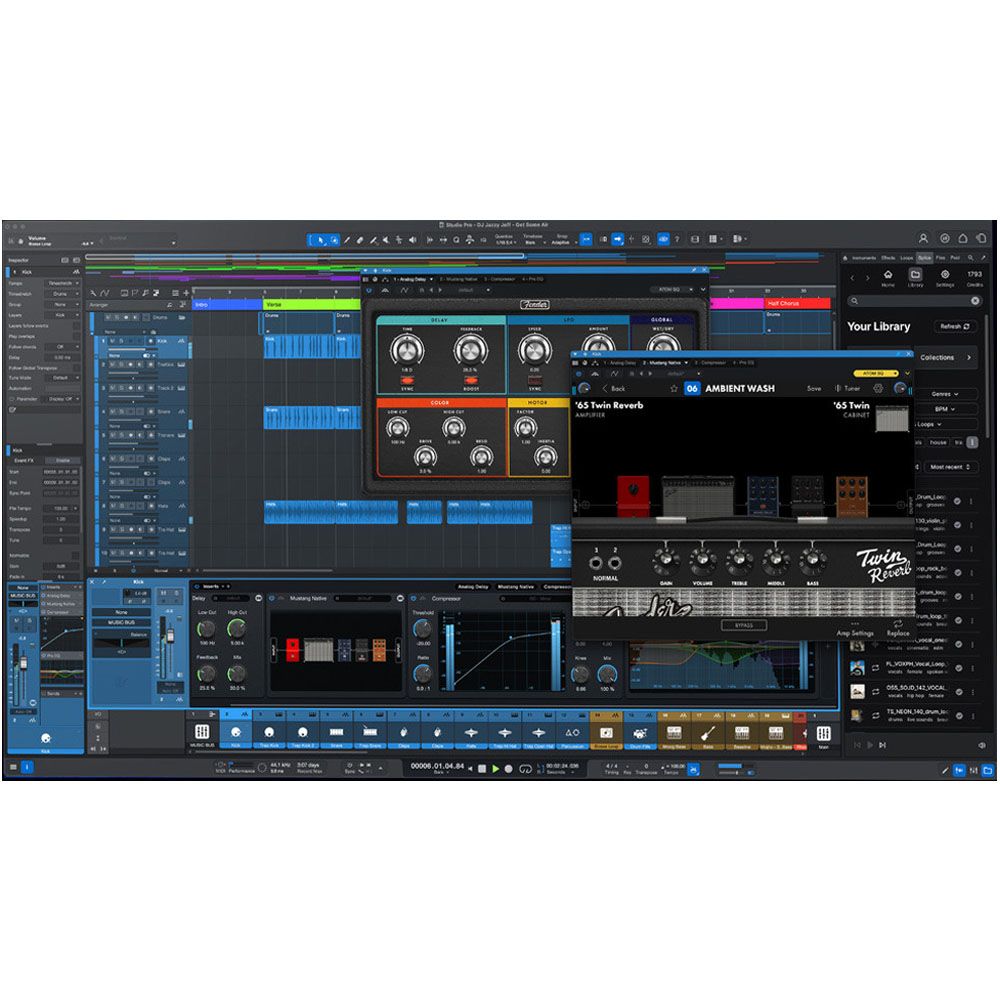This screenshot has width=1000, height=1000.
Task: Open the Tuner in Mustang Native
Action: (x=849, y=388)
